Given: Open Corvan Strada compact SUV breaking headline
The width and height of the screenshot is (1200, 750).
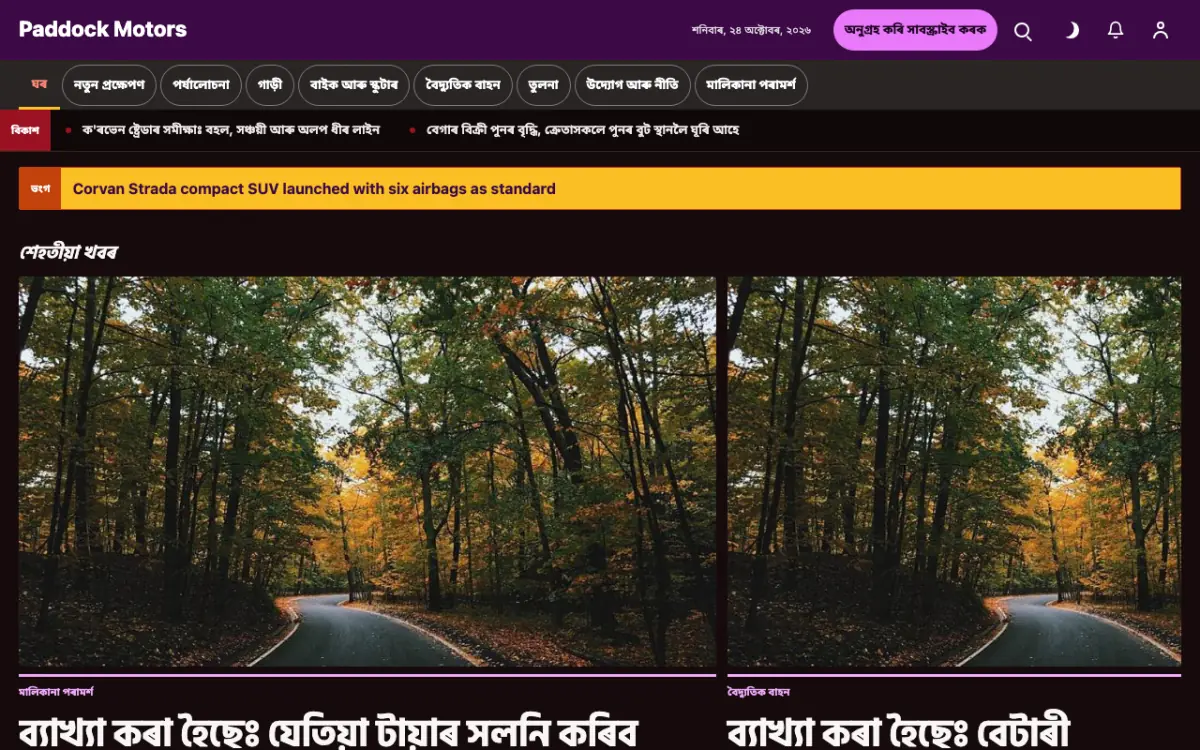Looking at the screenshot, I should [314, 189].
